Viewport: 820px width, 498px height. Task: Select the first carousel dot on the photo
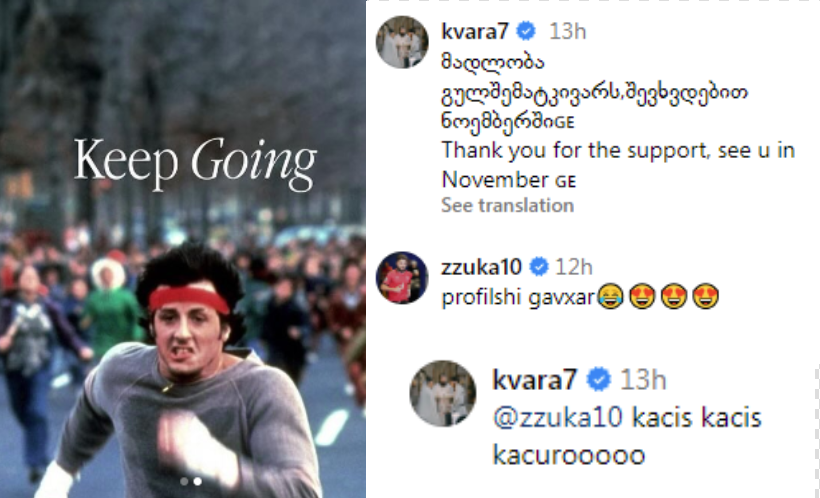pyautogui.click(x=184, y=481)
